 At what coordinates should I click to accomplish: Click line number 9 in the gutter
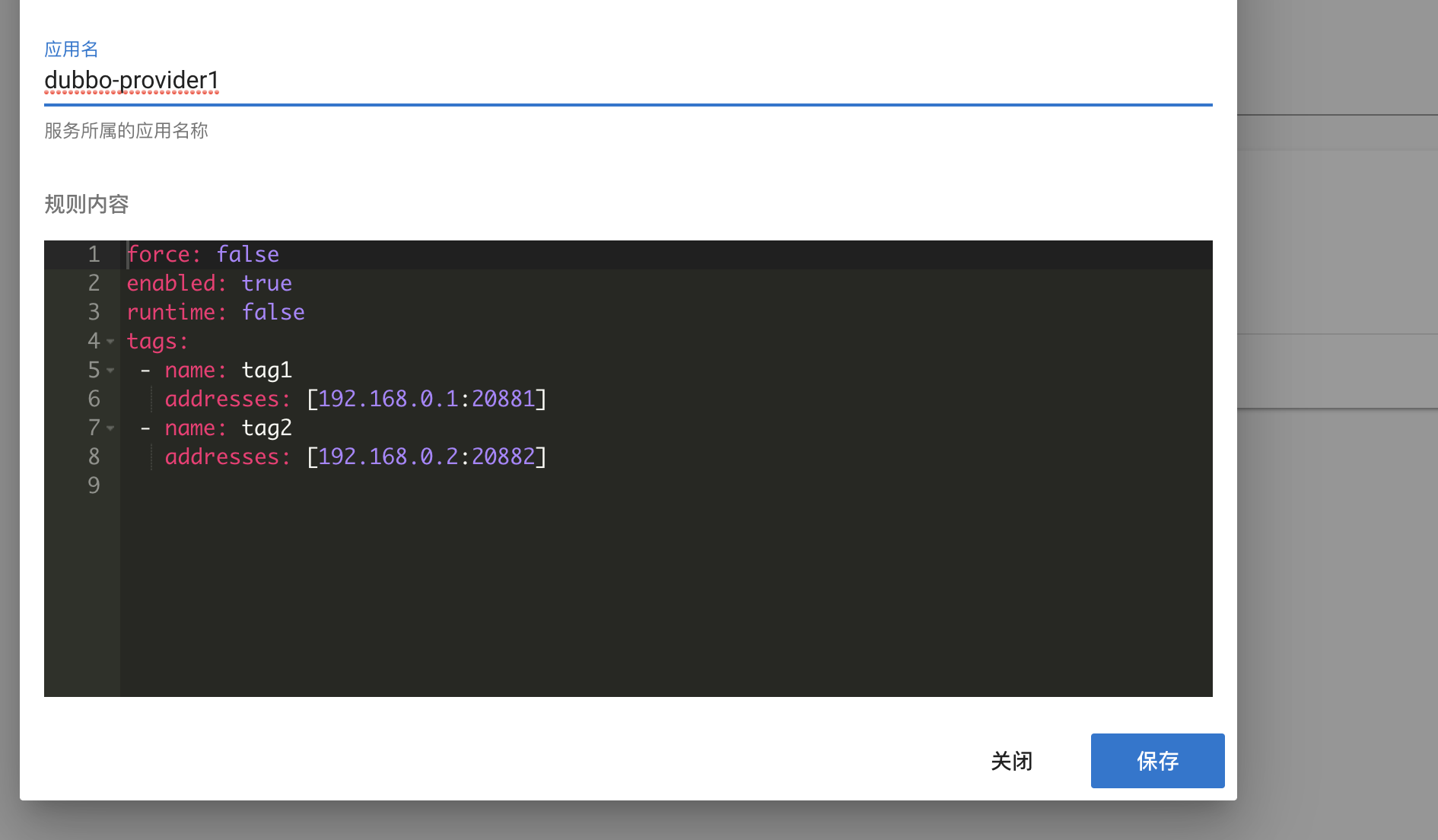pyautogui.click(x=94, y=485)
